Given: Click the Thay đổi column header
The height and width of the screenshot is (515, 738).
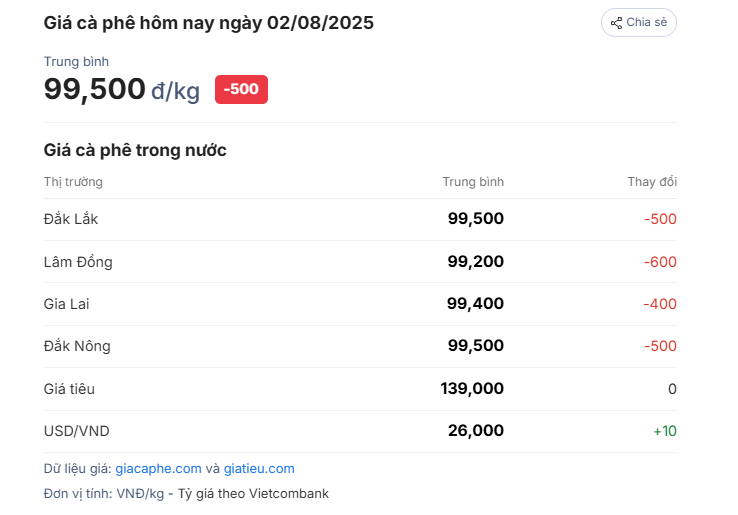Looking at the screenshot, I should (652, 182).
